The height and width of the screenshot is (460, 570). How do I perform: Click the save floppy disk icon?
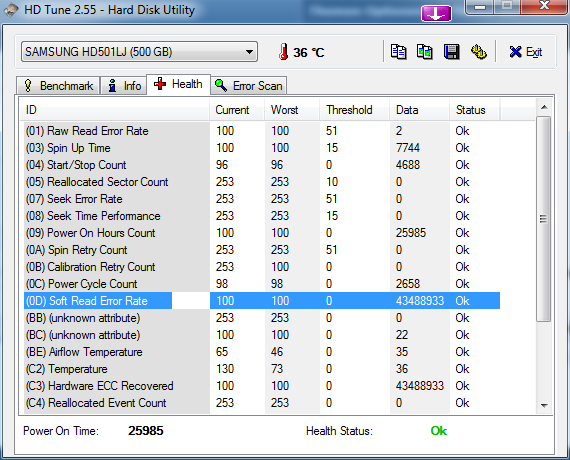coord(451,52)
